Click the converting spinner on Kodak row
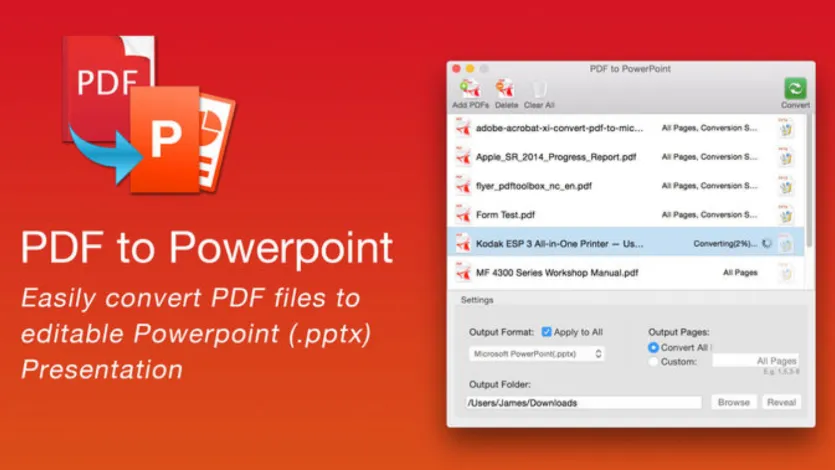The height and width of the screenshot is (470, 835). (x=767, y=244)
